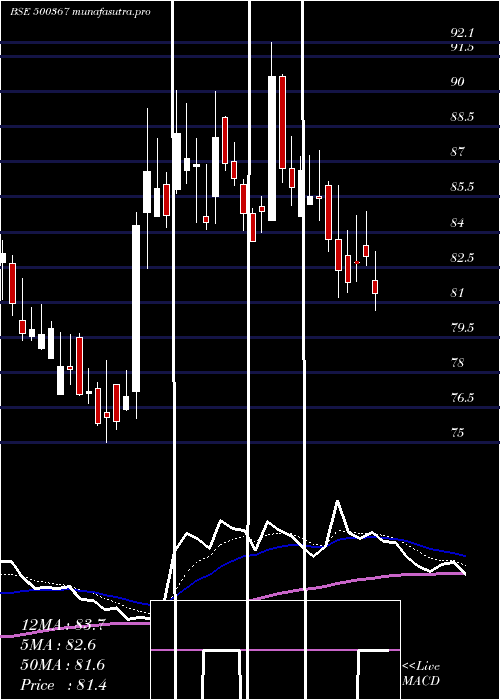This screenshot has height=700, width=500.
Task: Click the tall white candle rising from 77 to 84
Action: 136,308
